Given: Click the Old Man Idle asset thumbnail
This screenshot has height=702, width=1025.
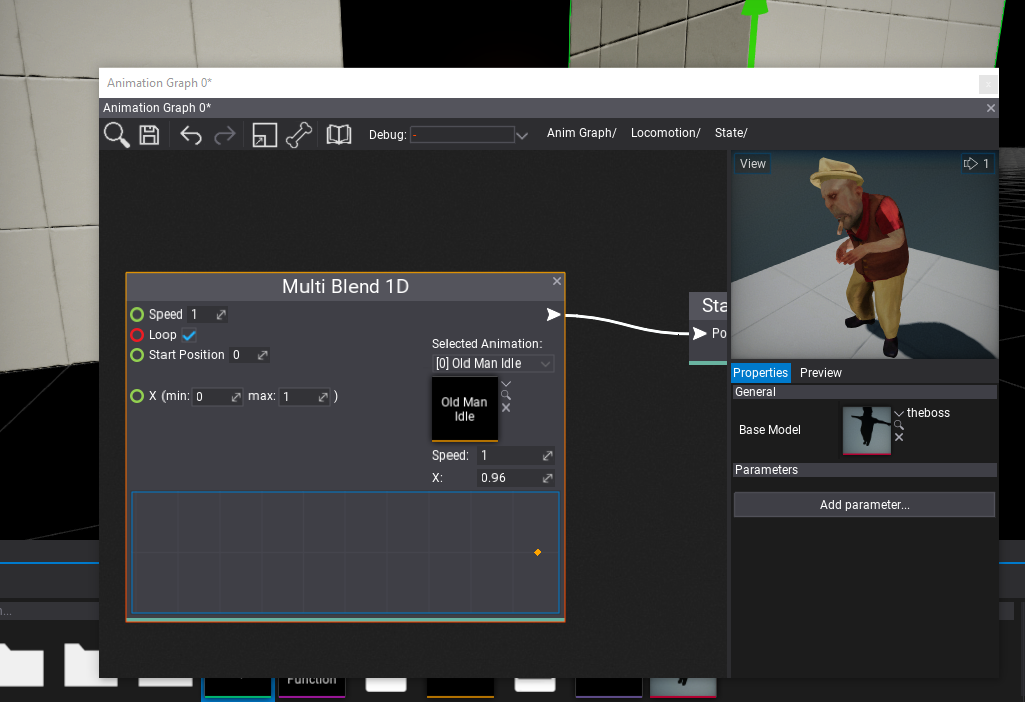Looking at the screenshot, I should point(465,409).
